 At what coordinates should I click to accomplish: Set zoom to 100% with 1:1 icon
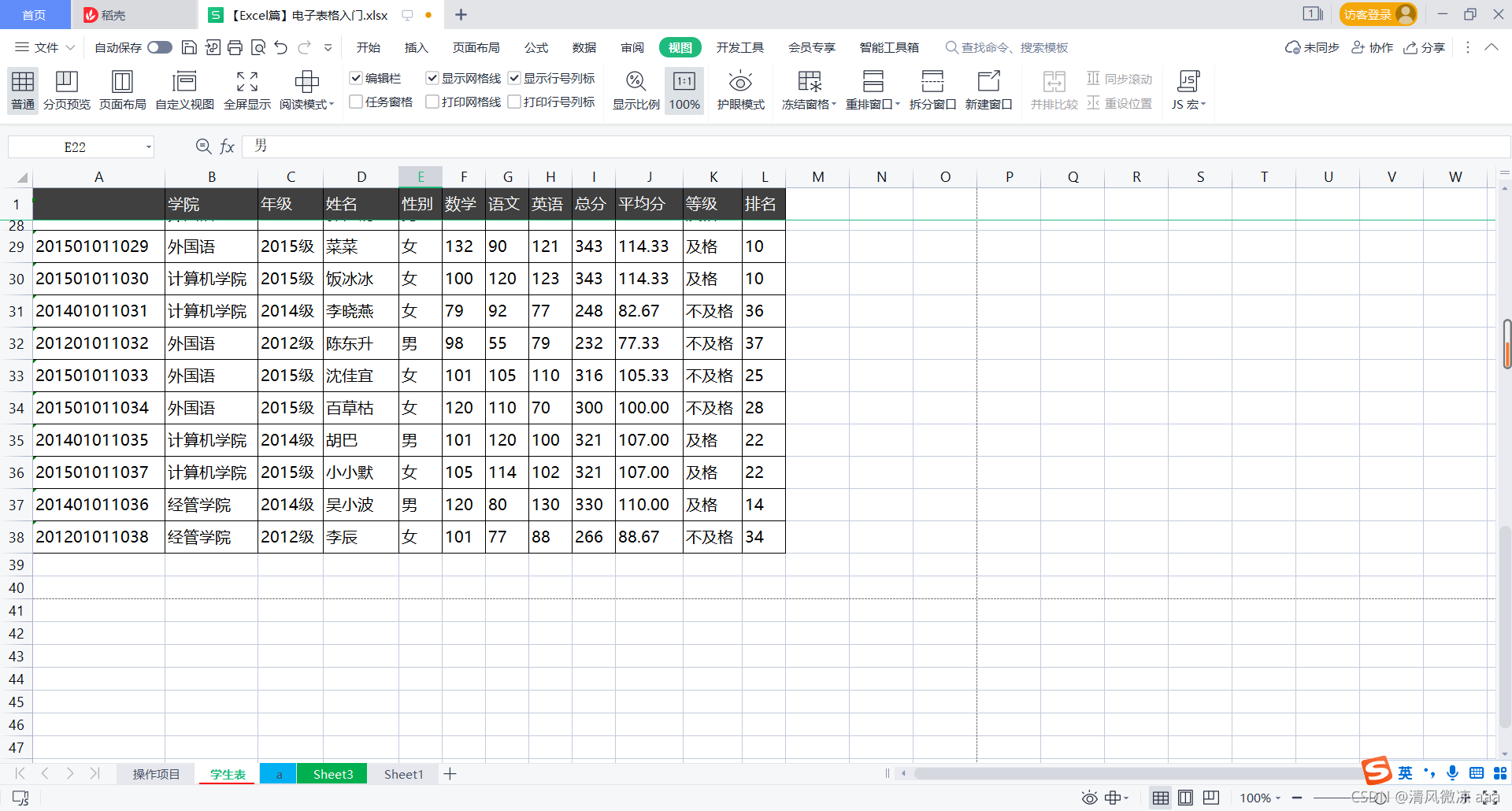coord(684,91)
